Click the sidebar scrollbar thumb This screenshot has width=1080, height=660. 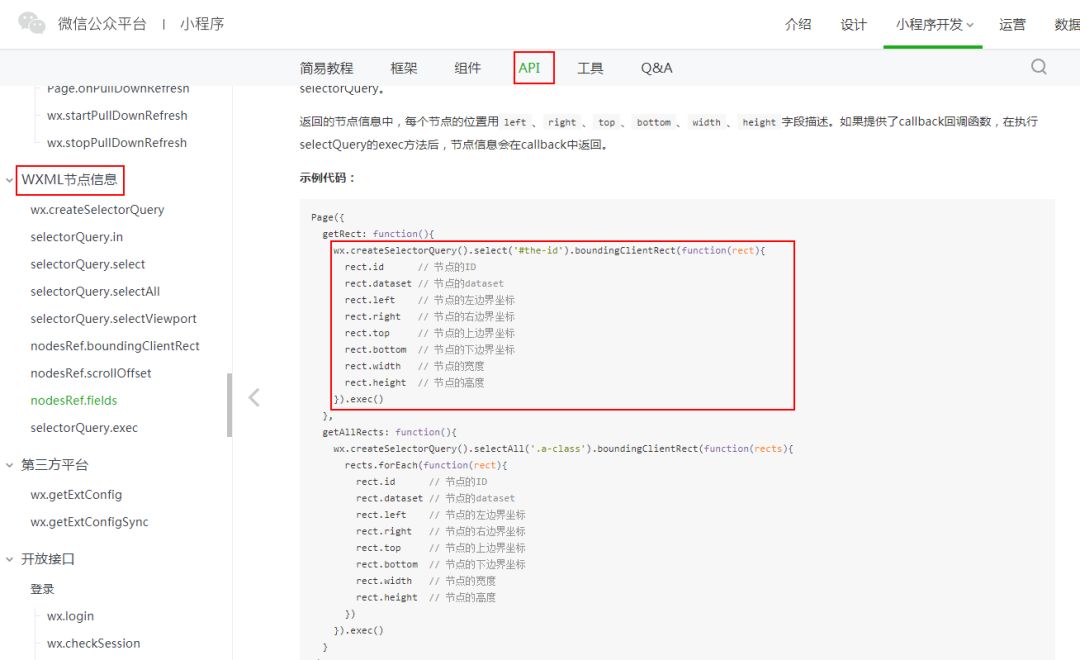[229, 405]
